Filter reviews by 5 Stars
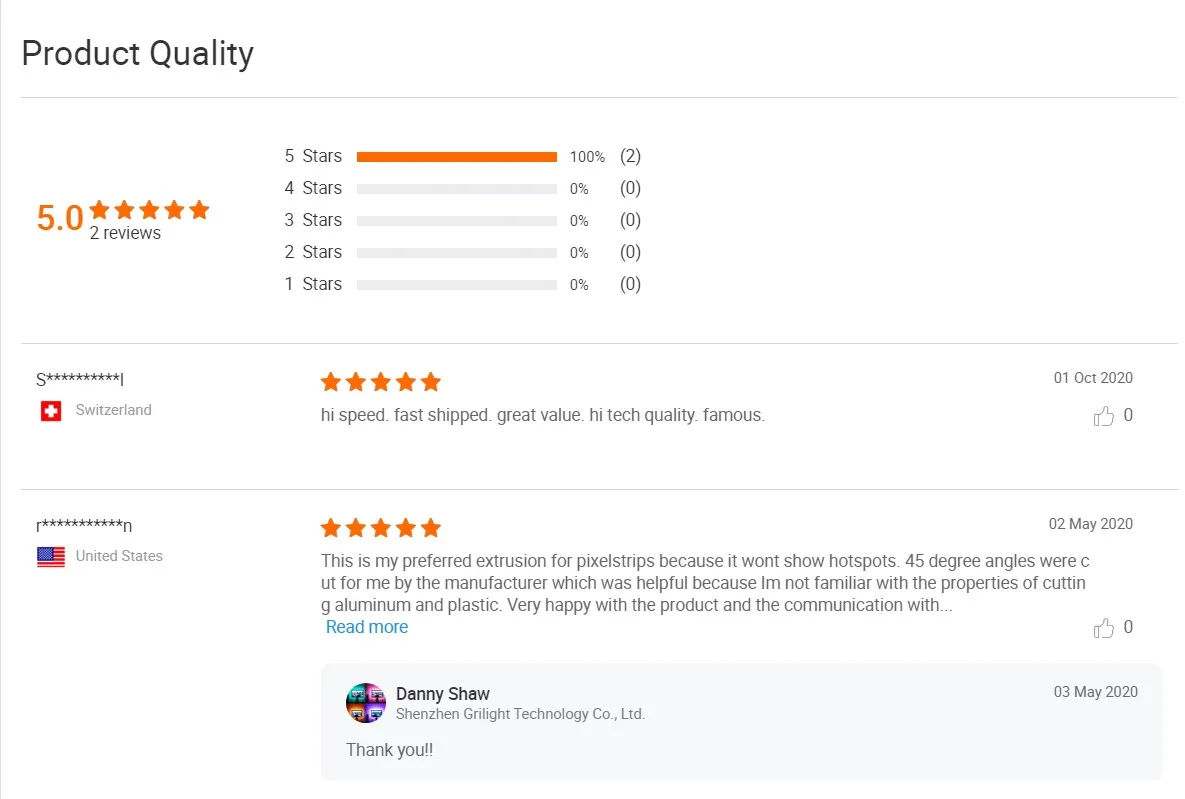1185x799 pixels. (x=313, y=156)
